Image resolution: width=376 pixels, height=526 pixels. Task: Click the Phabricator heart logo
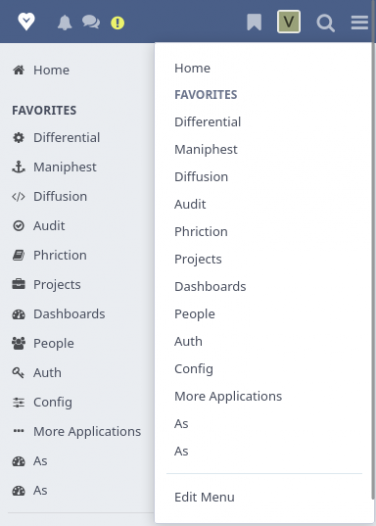click(26, 22)
